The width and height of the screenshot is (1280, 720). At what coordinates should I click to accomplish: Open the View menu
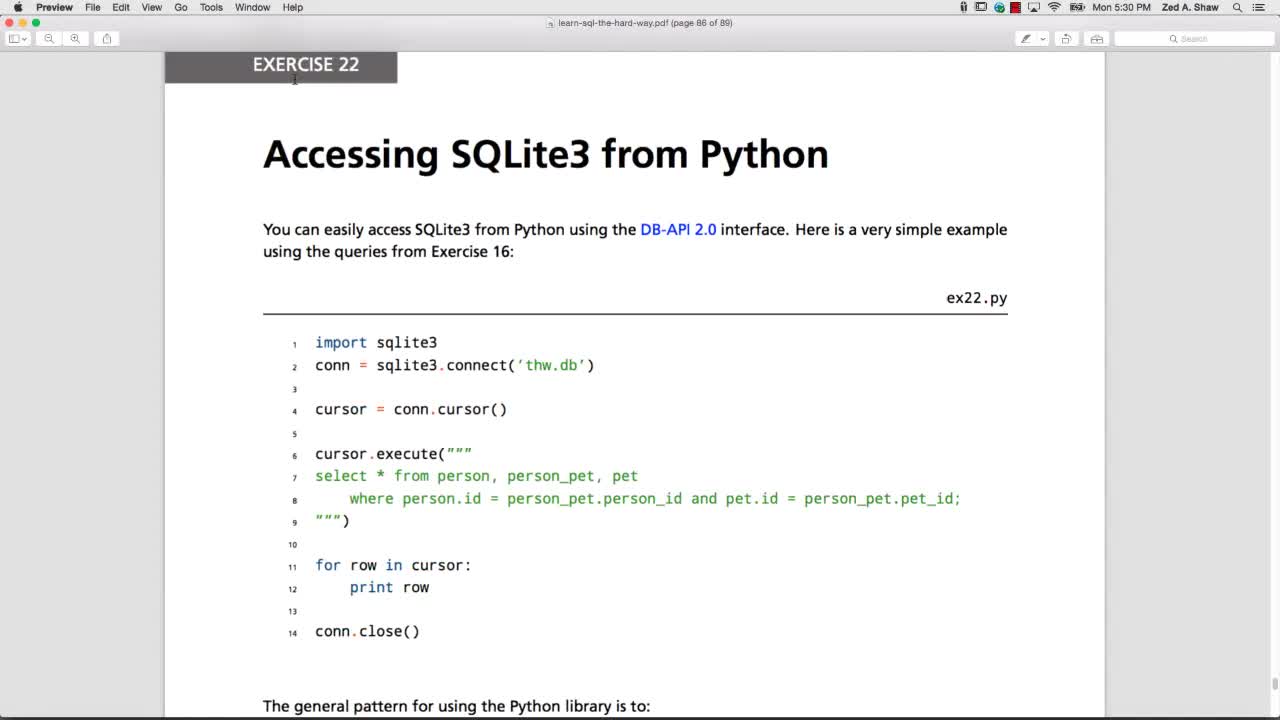[151, 7]
